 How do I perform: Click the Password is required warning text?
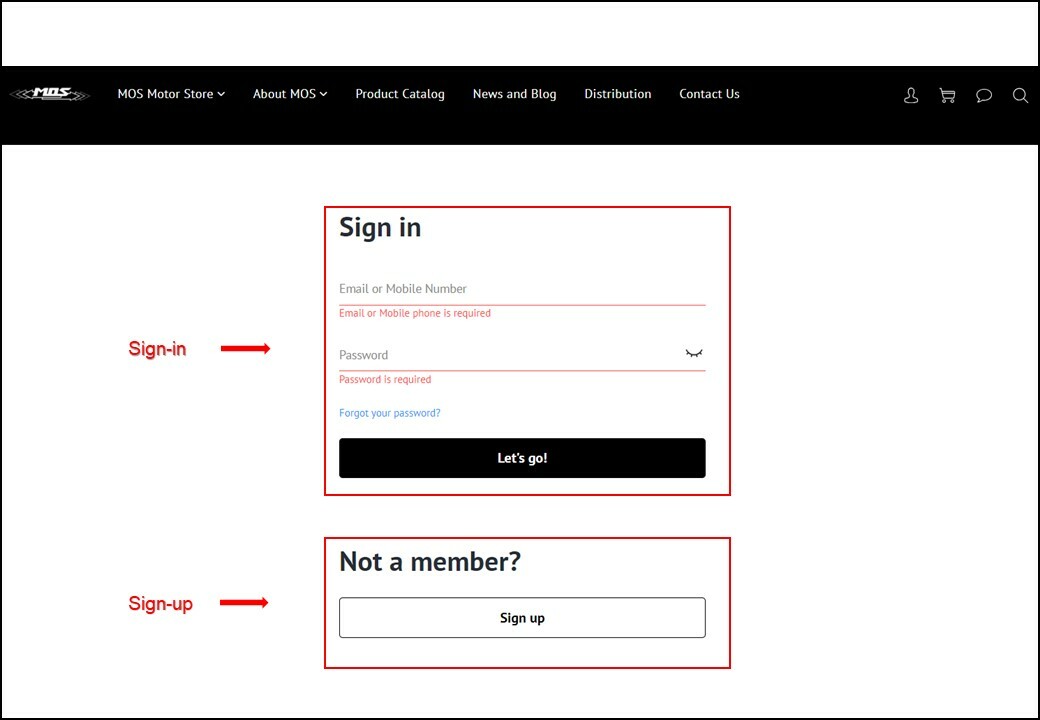coord(385,379)
